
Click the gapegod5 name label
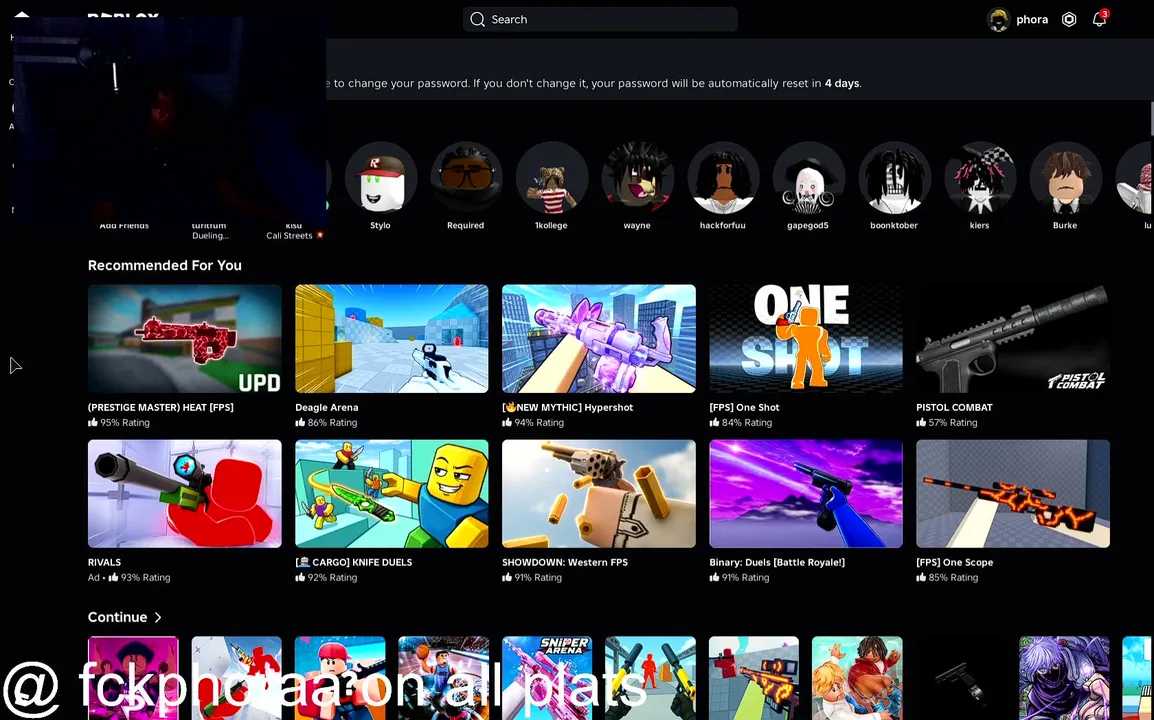tap(808, 225)
